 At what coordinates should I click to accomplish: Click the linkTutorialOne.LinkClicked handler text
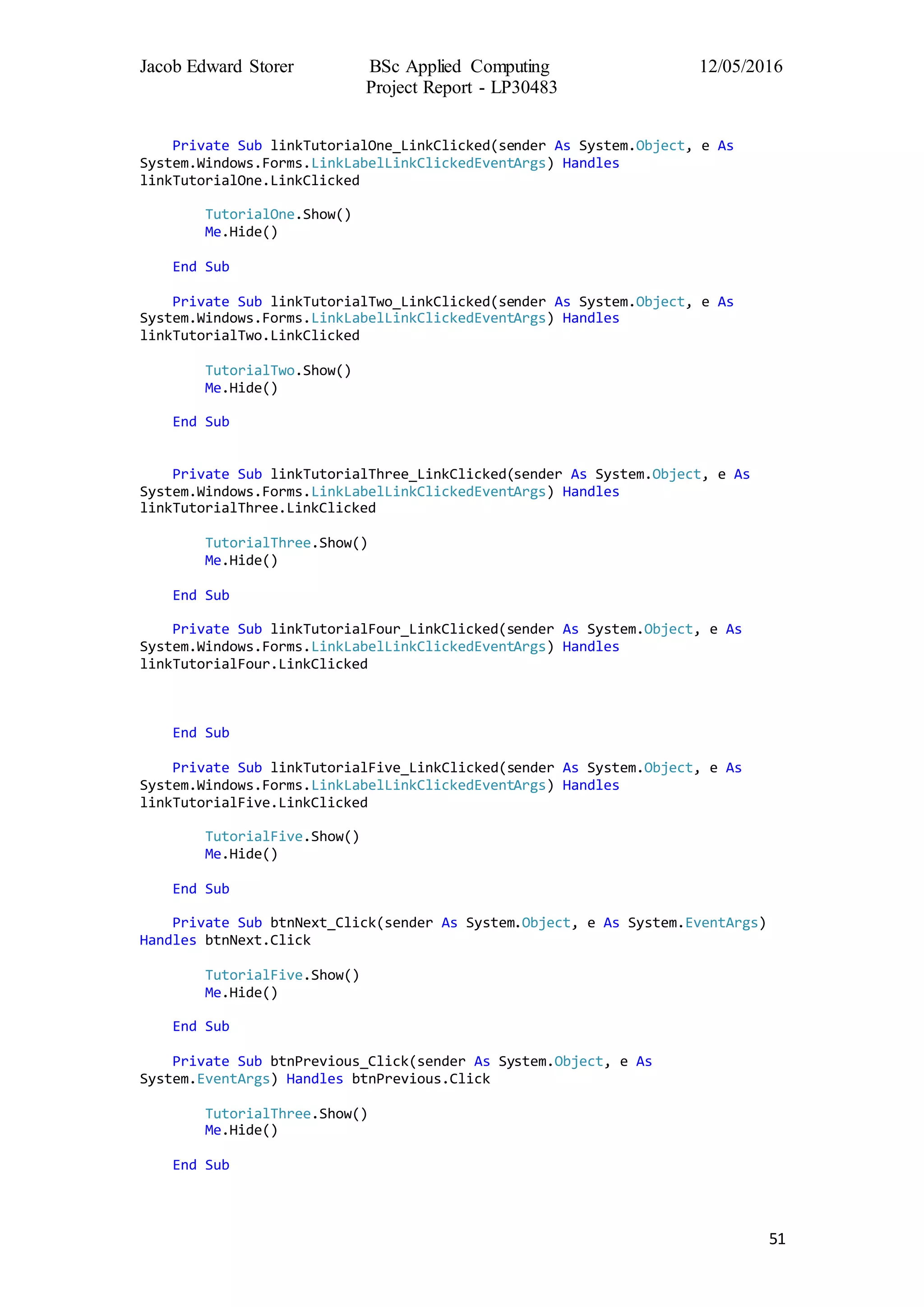tap(250, 181)
